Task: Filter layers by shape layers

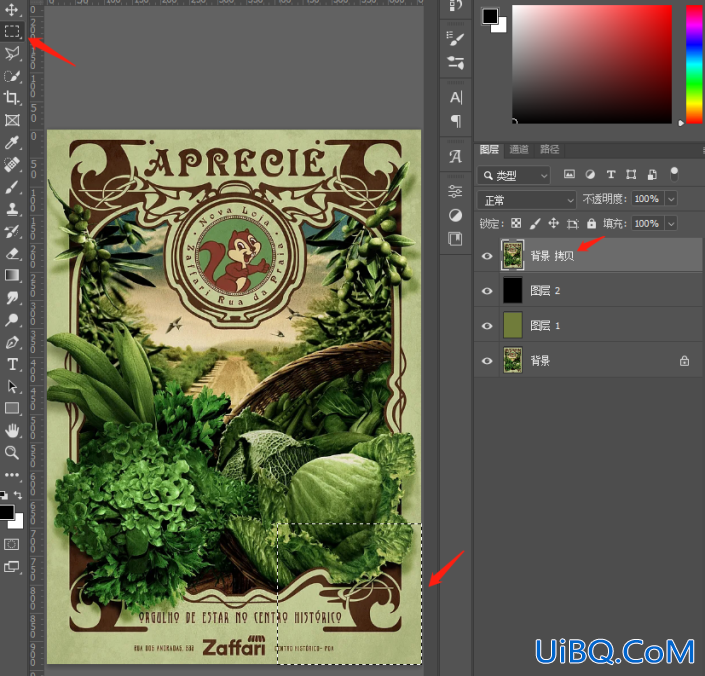Action: [631, 174]
